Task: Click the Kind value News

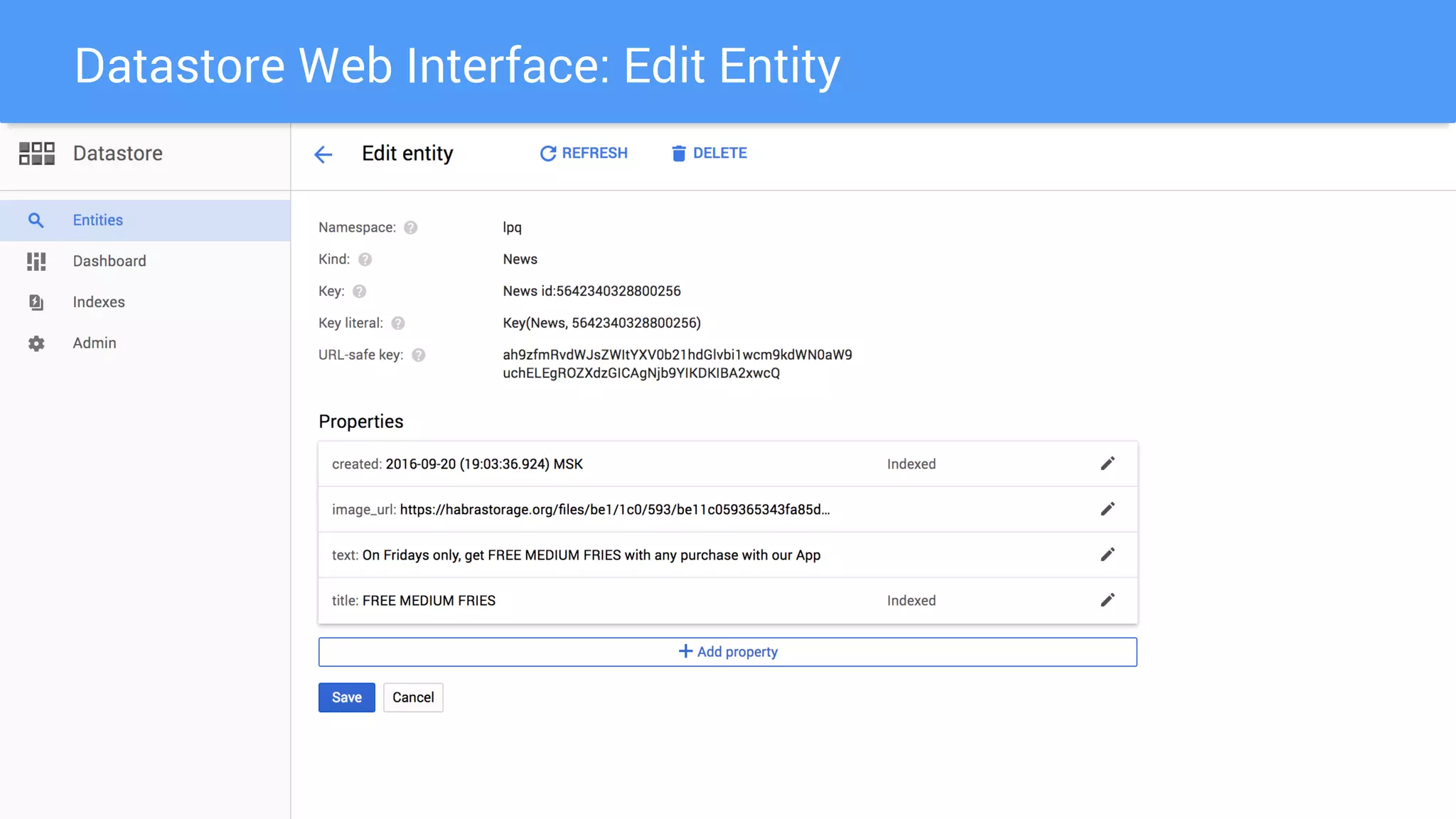Action: tap(520, 259)
